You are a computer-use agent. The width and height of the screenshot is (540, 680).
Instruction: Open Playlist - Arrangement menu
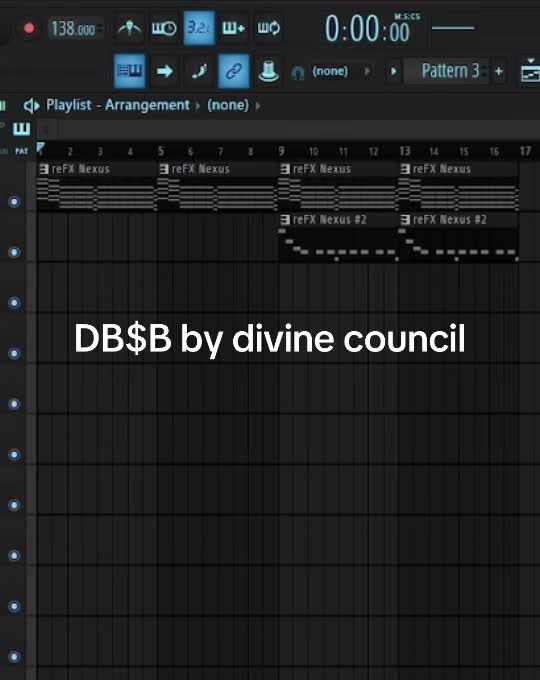(x=118, y=105)
